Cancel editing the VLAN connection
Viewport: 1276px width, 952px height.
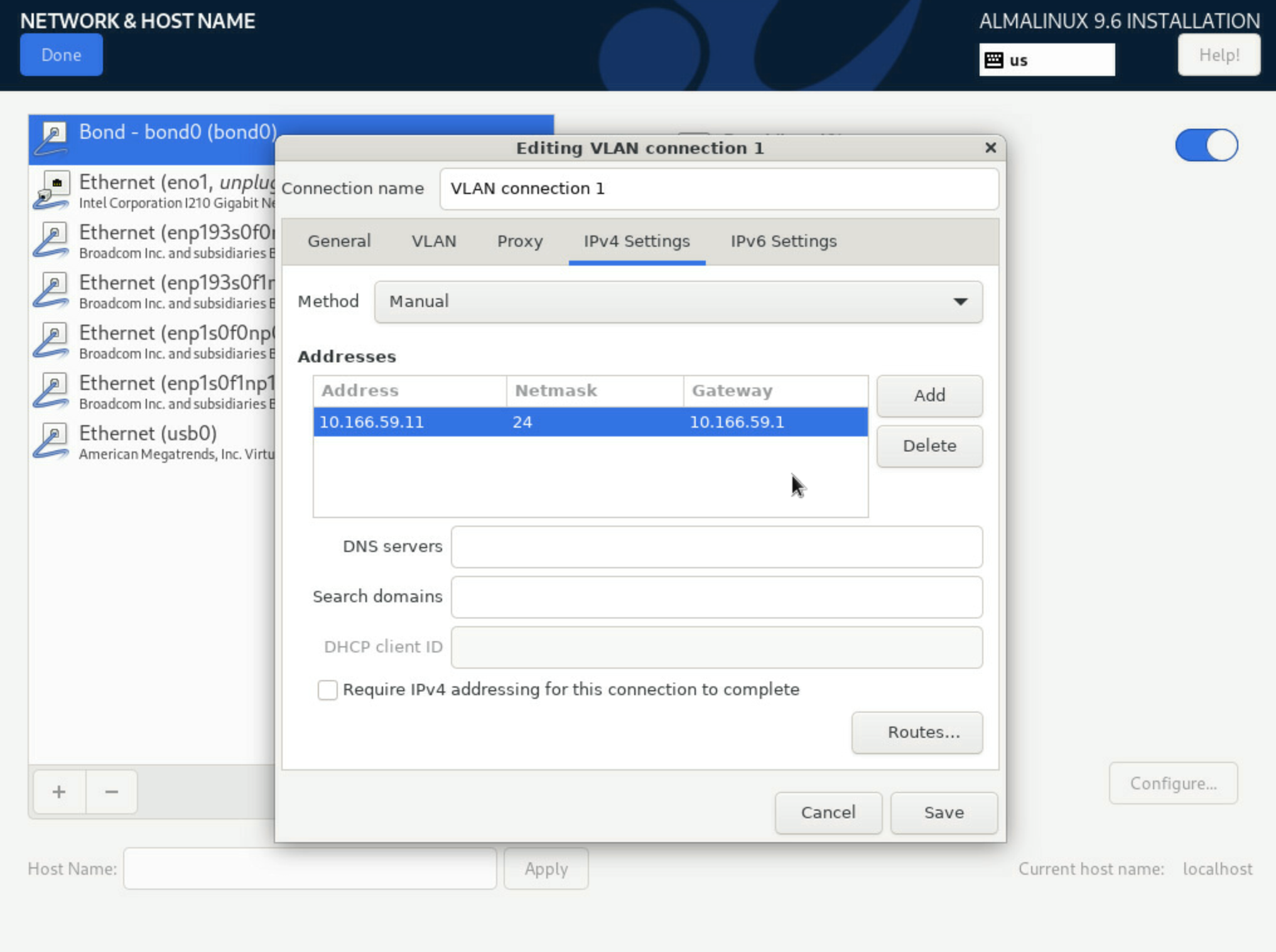pos(828,813)
